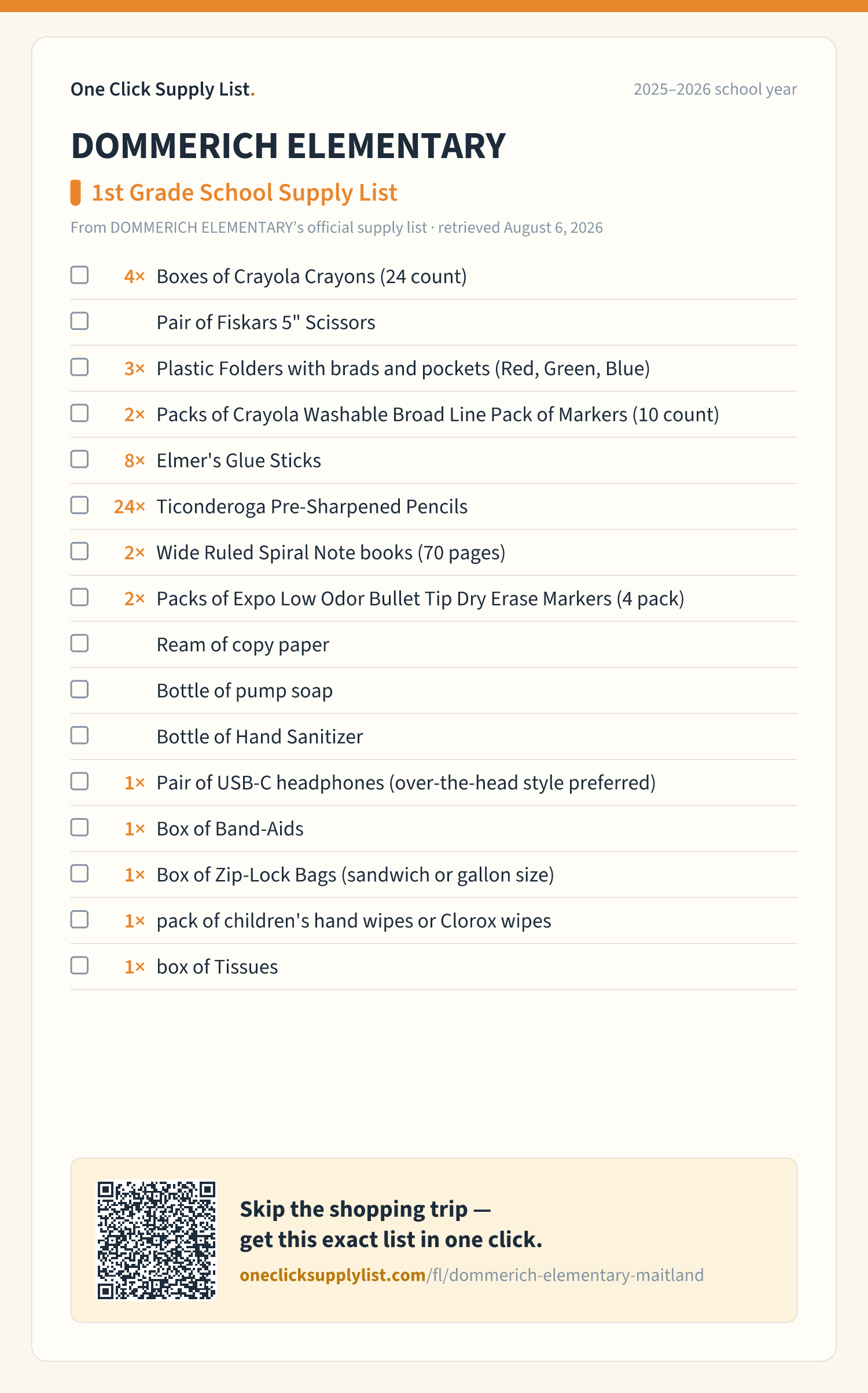Click the One Click Supply List logo
Image resolution: width=868 pixels, height=1393 pixels.
[x=163, y=89]
